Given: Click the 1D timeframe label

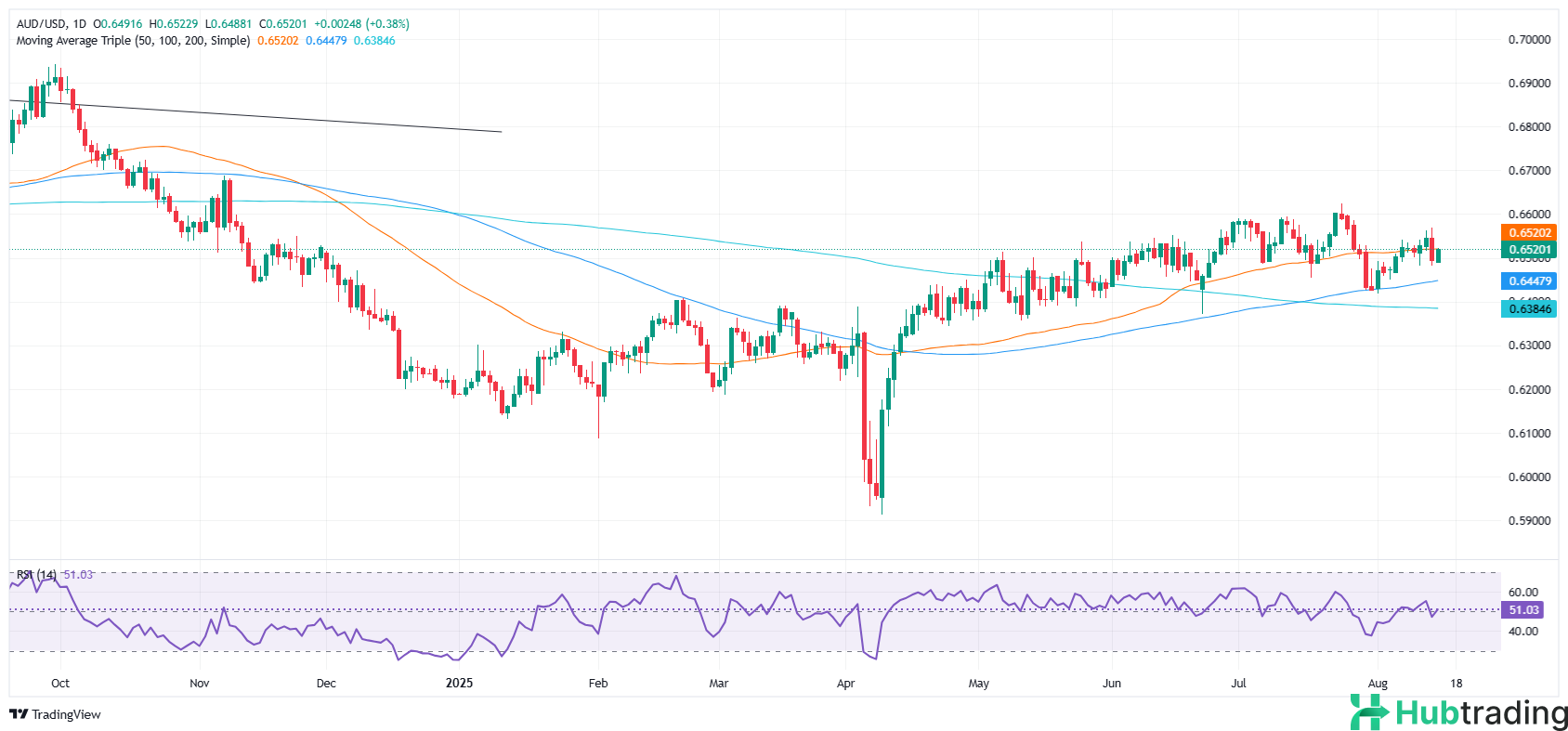Looking at the screenshot, I should [x=79, y=24].
